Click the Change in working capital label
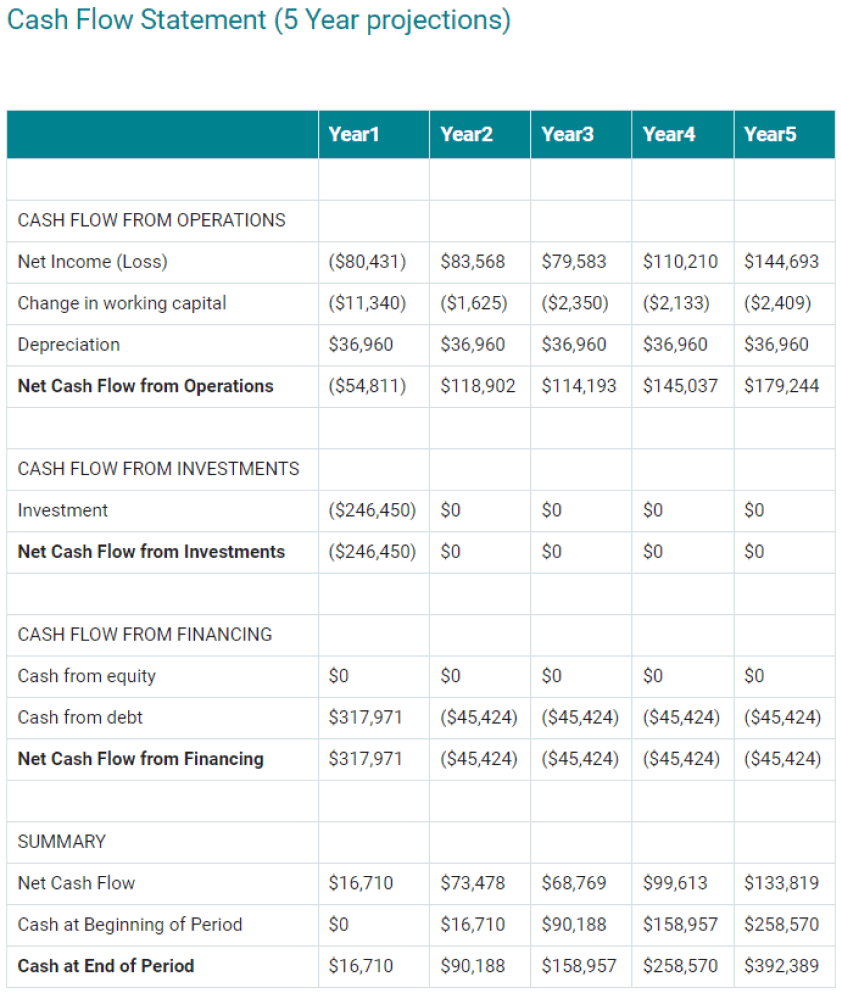This screenshot has height=994, width=841. 122,303
